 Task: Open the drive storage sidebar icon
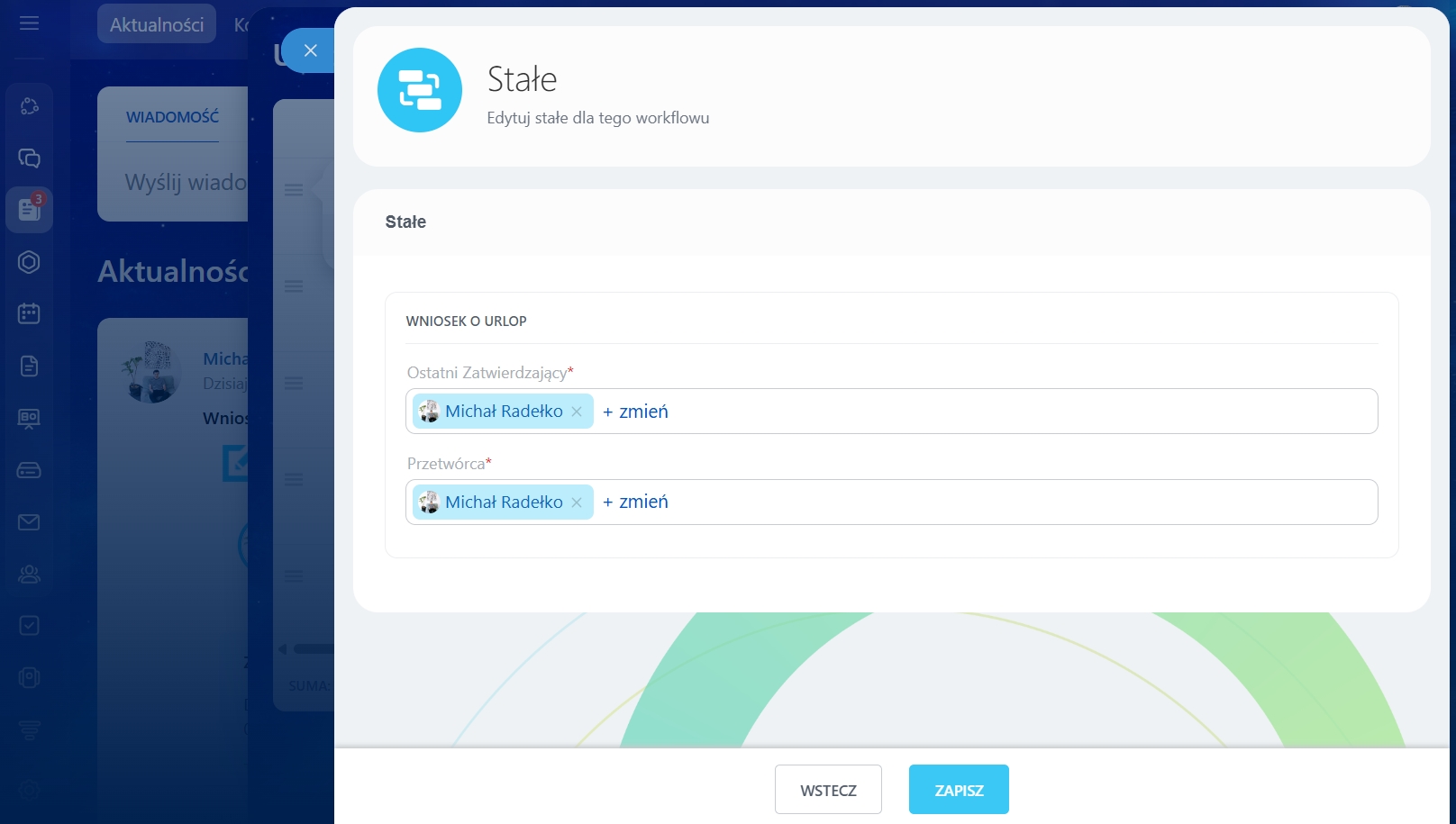[x=29, y=470]
